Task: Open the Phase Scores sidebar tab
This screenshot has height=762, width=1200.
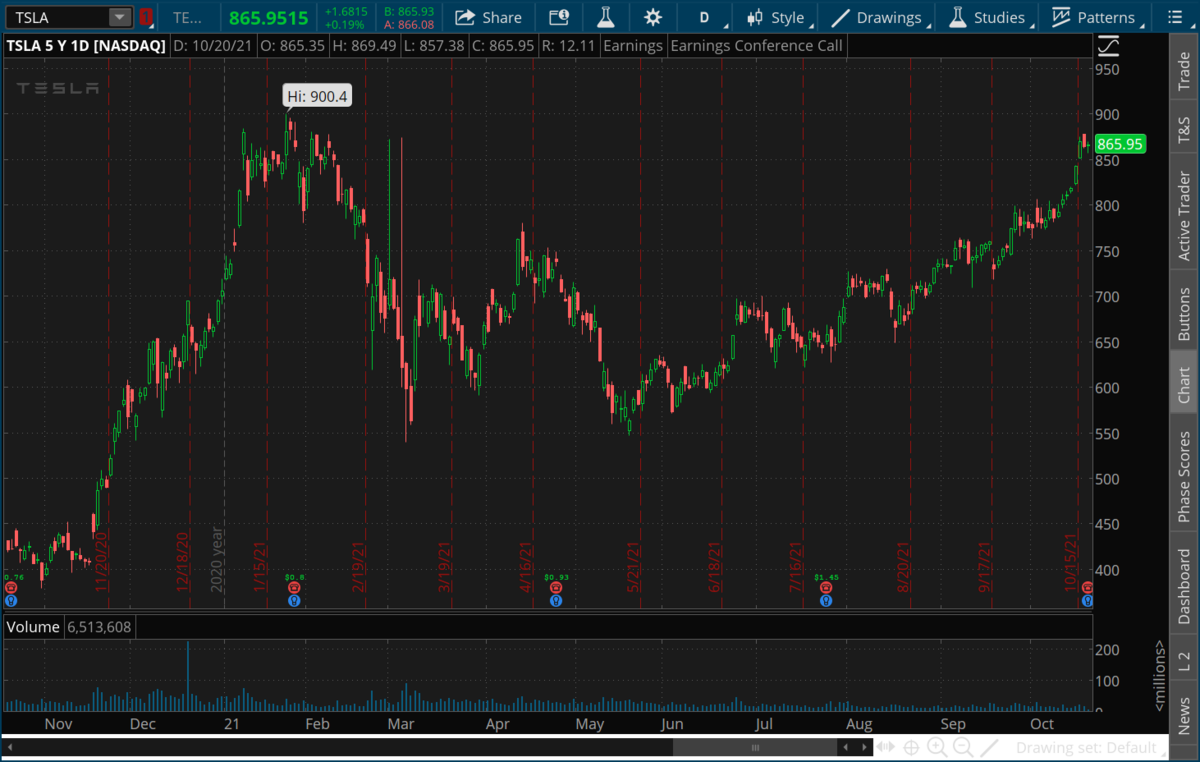Action: tap(1185, 477)
